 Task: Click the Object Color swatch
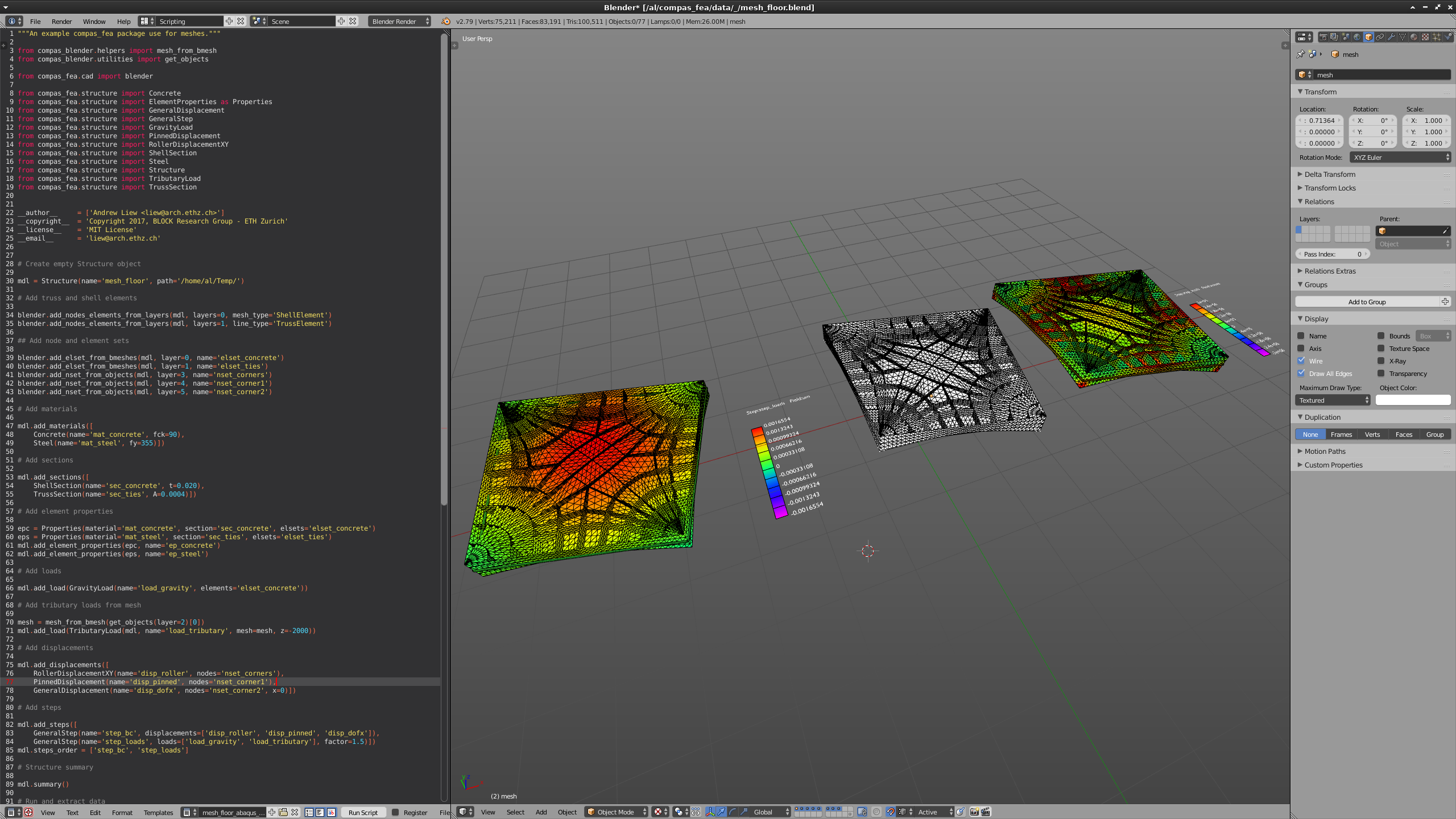1414,400
